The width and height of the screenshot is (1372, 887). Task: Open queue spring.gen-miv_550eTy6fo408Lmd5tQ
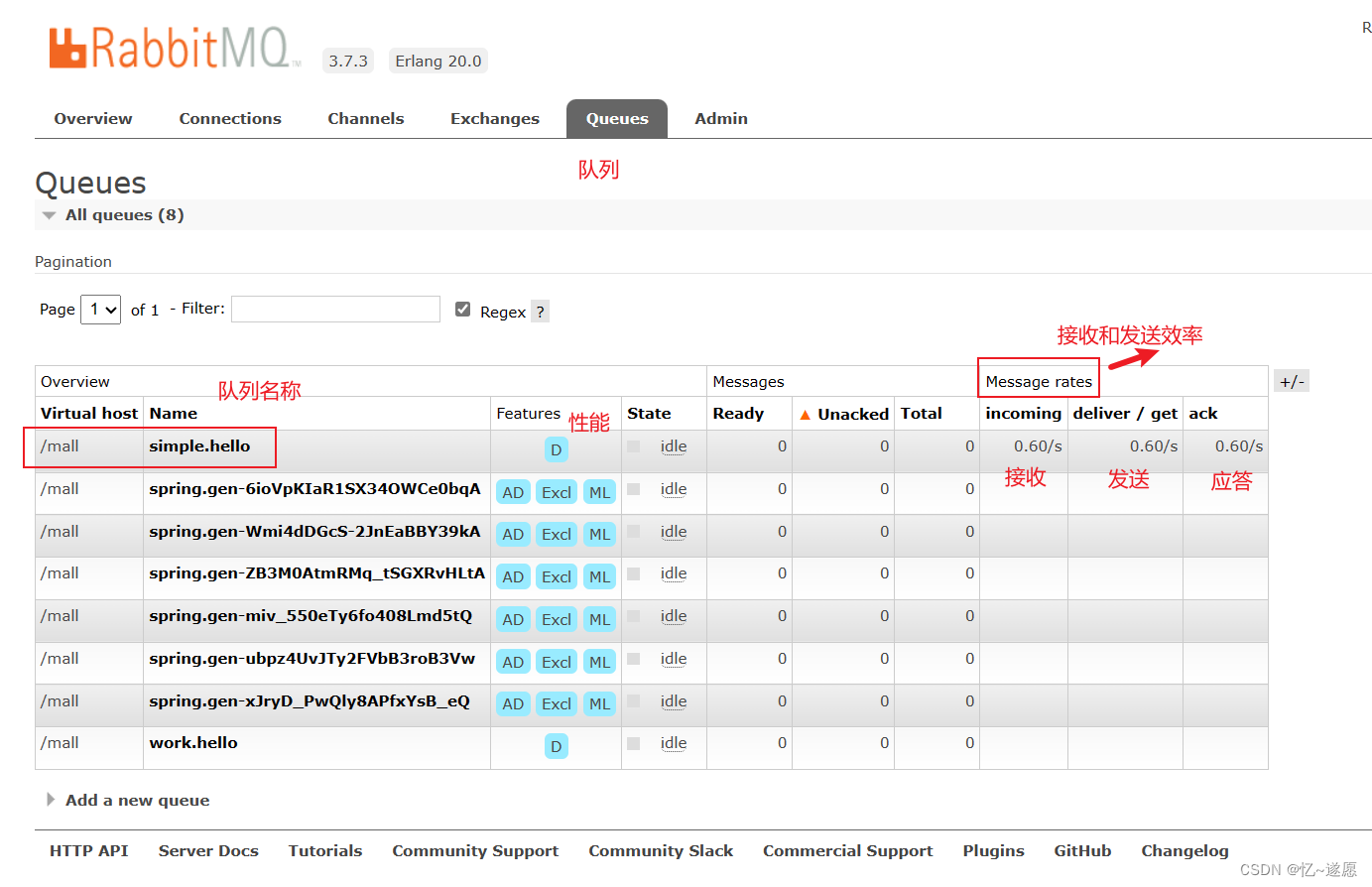(311, 616)
